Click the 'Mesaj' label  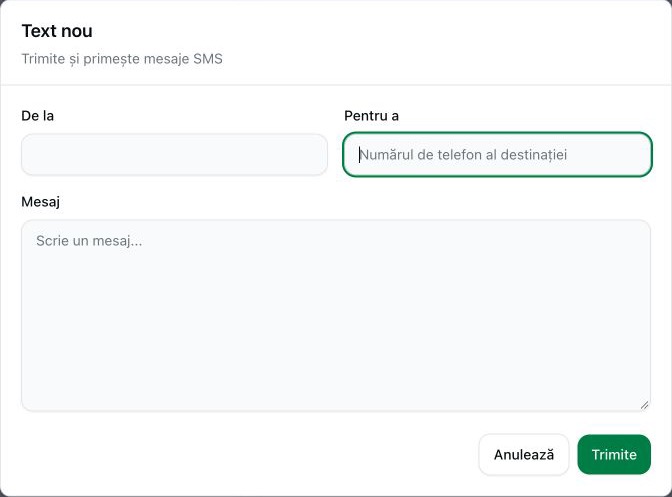tap(40, 201)
